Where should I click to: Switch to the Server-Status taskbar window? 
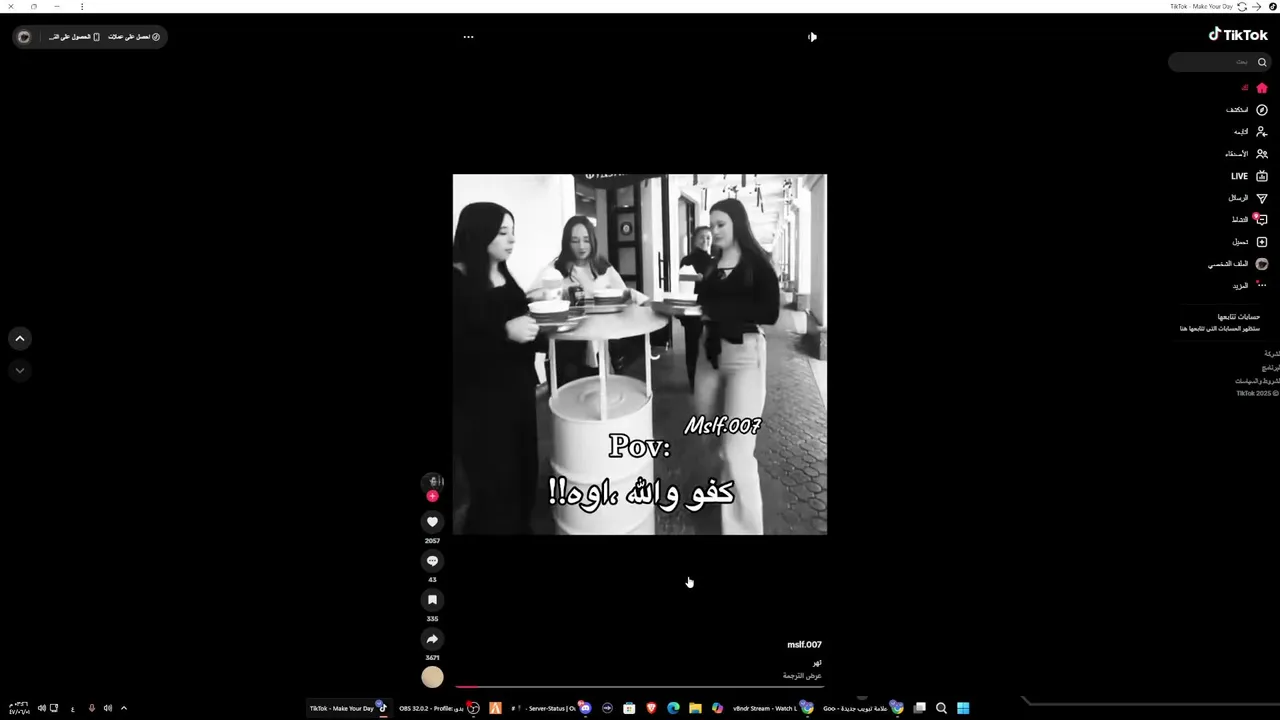pyautogui.click(x=549, y=708)
